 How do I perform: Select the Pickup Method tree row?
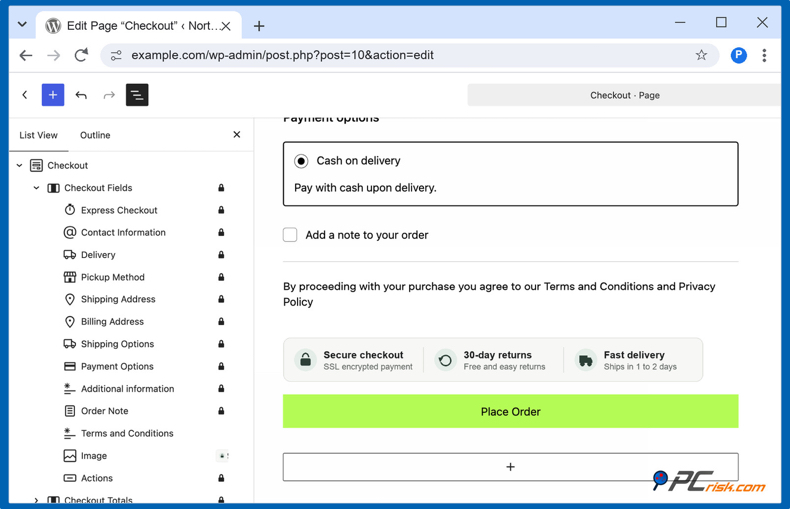112,277
